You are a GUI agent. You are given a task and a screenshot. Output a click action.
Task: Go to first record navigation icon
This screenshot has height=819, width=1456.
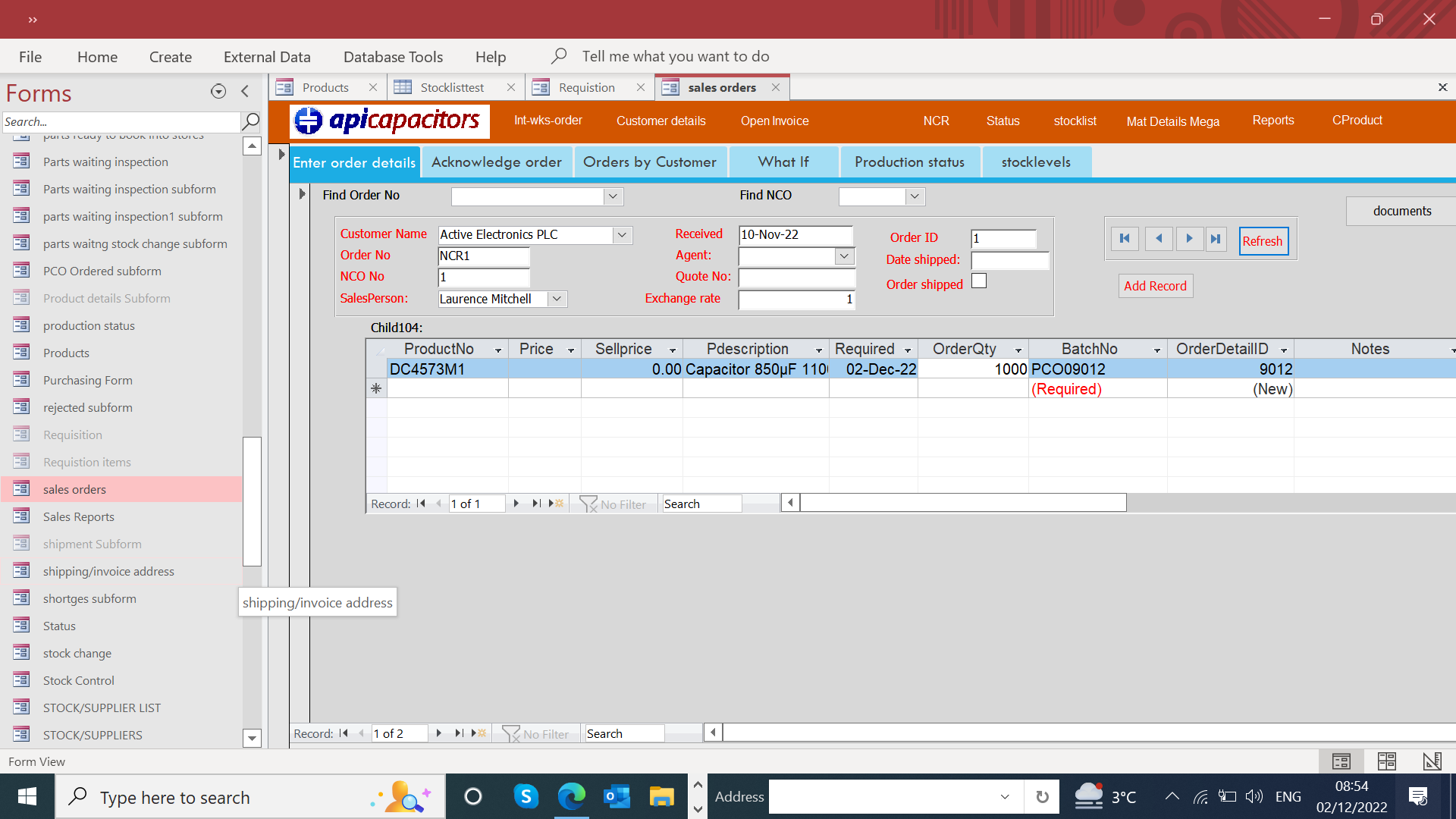pos(1125,239)
